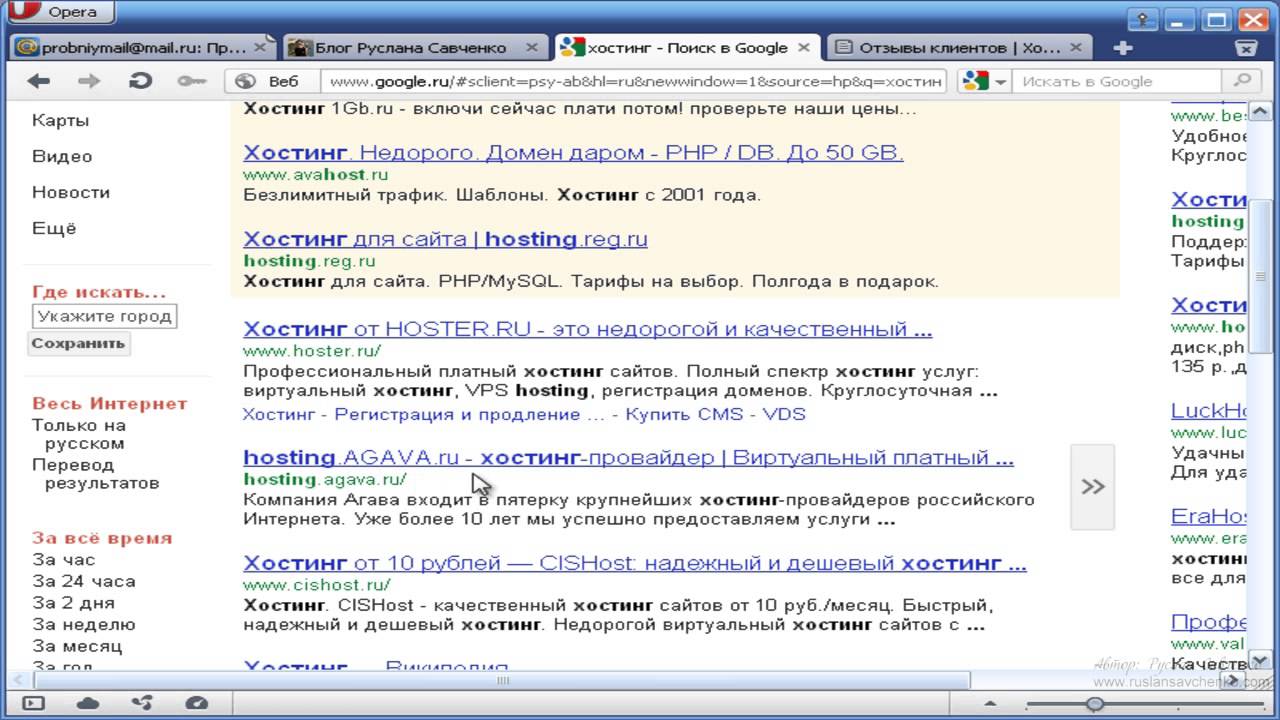1280x720 pixels.
Task: Click the Купить CMS sitelink
Action: click(x=684, y=414)
